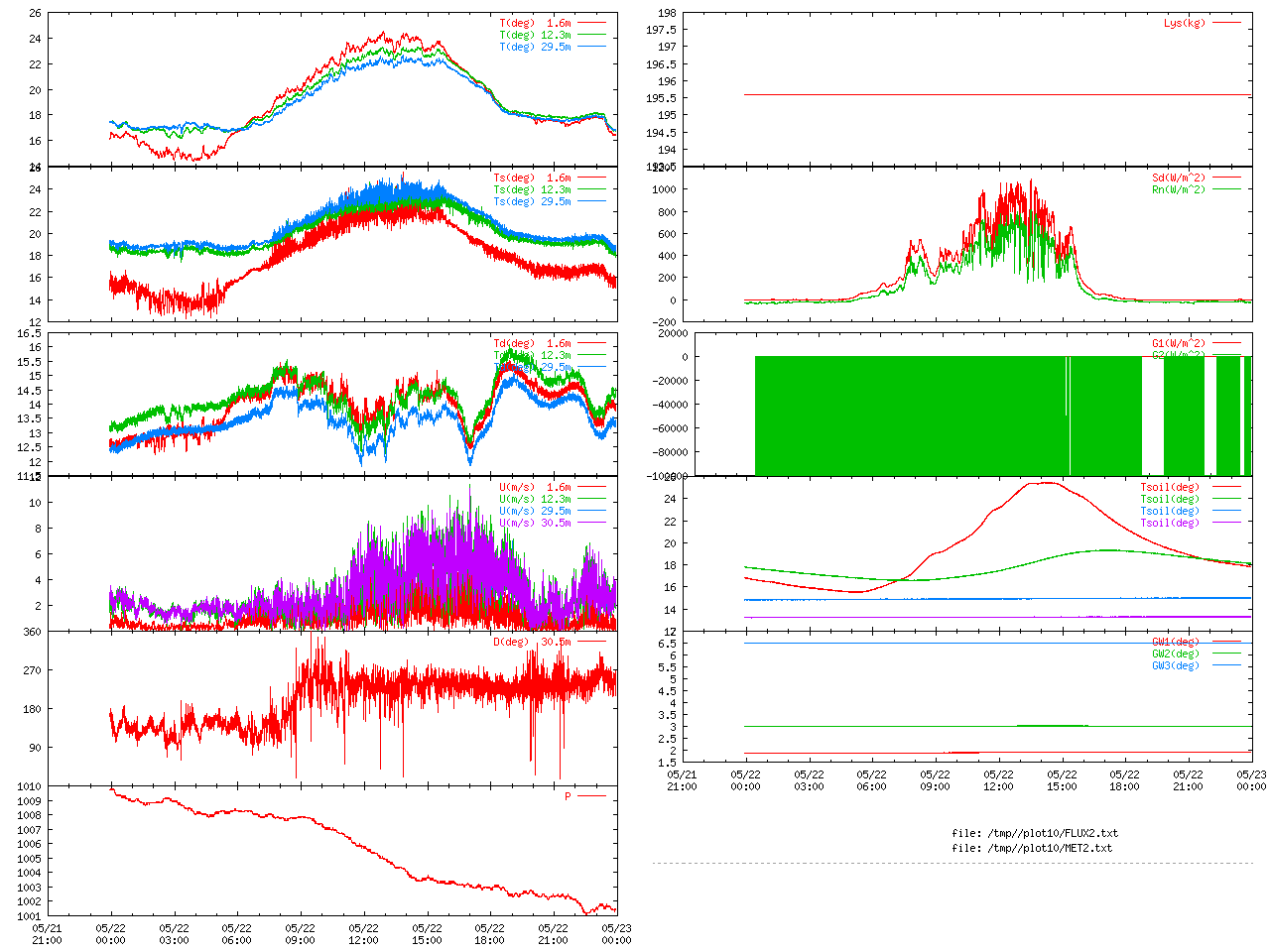Pick the U(m/s) 1.6m legend label

click(x=536, y=488)
